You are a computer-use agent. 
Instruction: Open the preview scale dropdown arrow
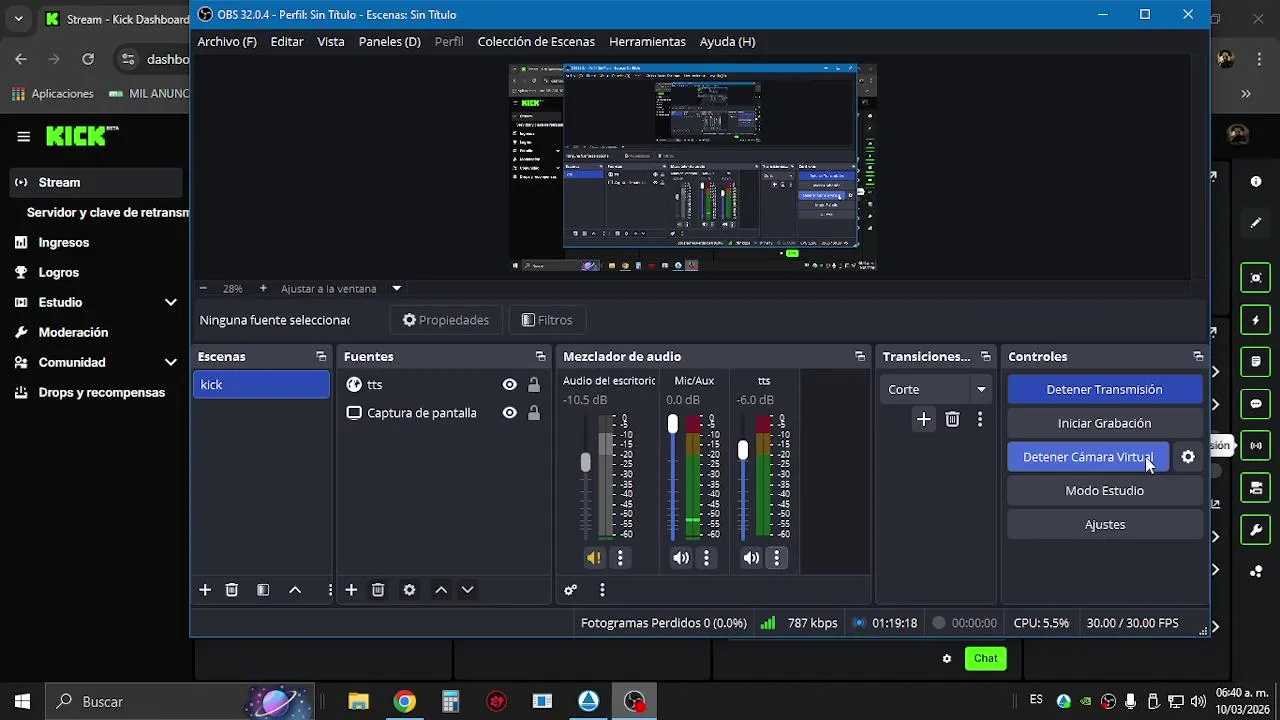click(x=396, y=288)
